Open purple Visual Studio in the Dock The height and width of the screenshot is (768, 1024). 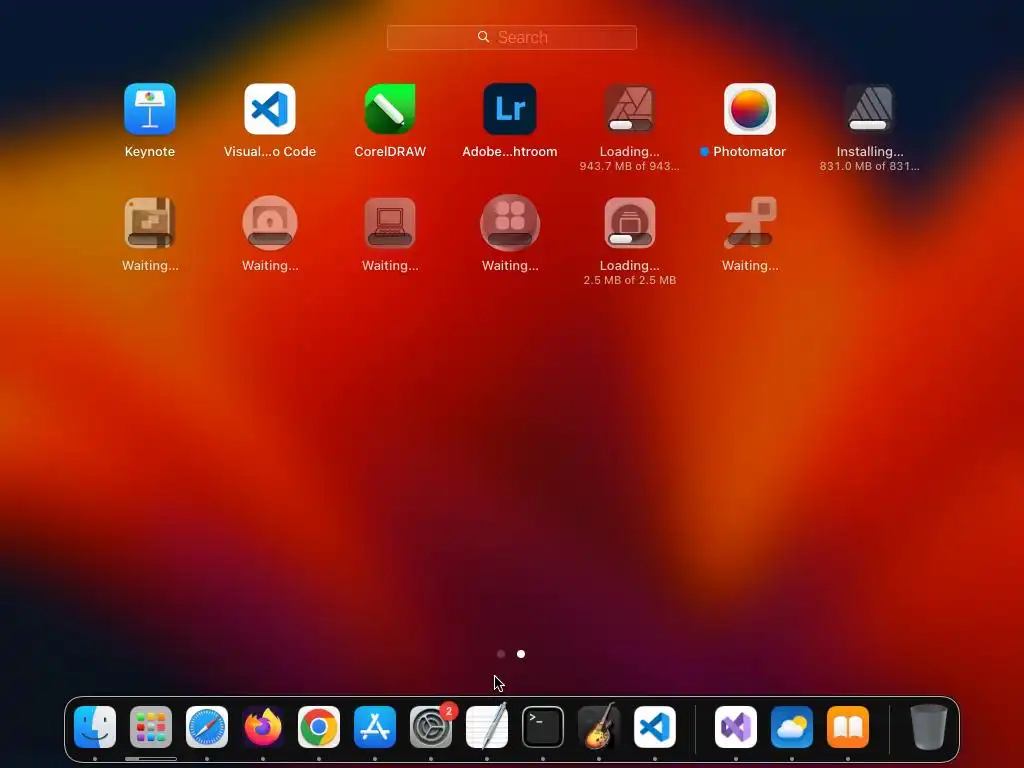tap(736, 727)
